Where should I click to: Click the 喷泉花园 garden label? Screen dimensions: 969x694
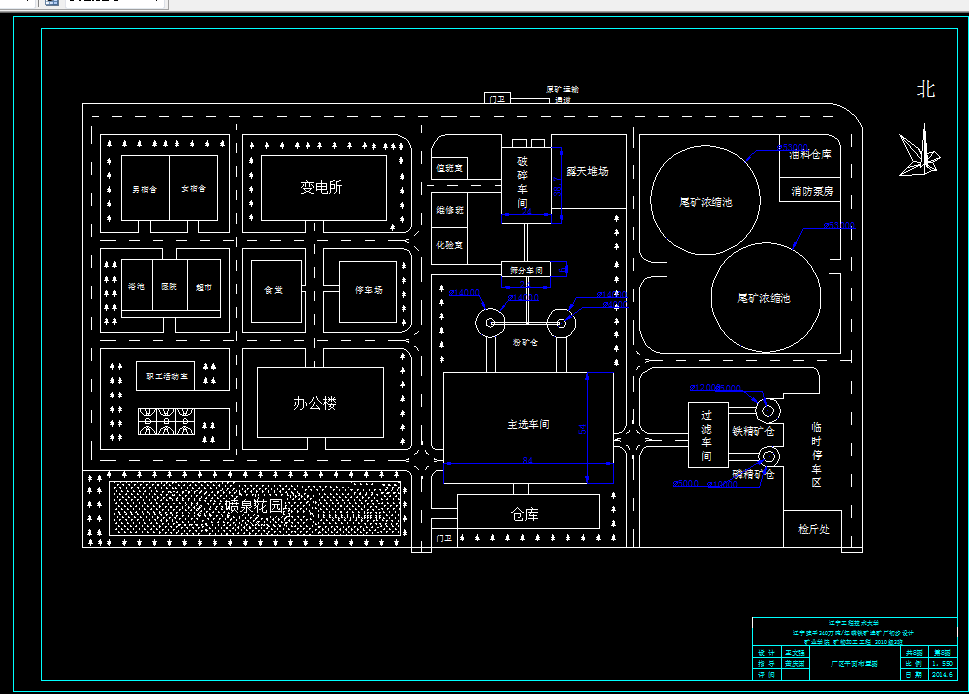(x=254, y=506)
